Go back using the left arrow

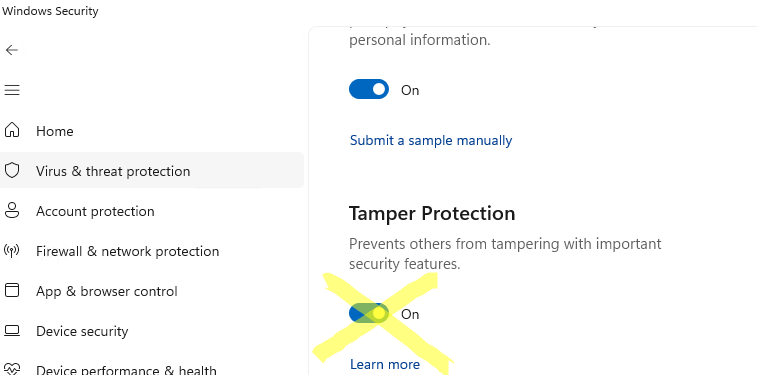click(x=12, y=50)
